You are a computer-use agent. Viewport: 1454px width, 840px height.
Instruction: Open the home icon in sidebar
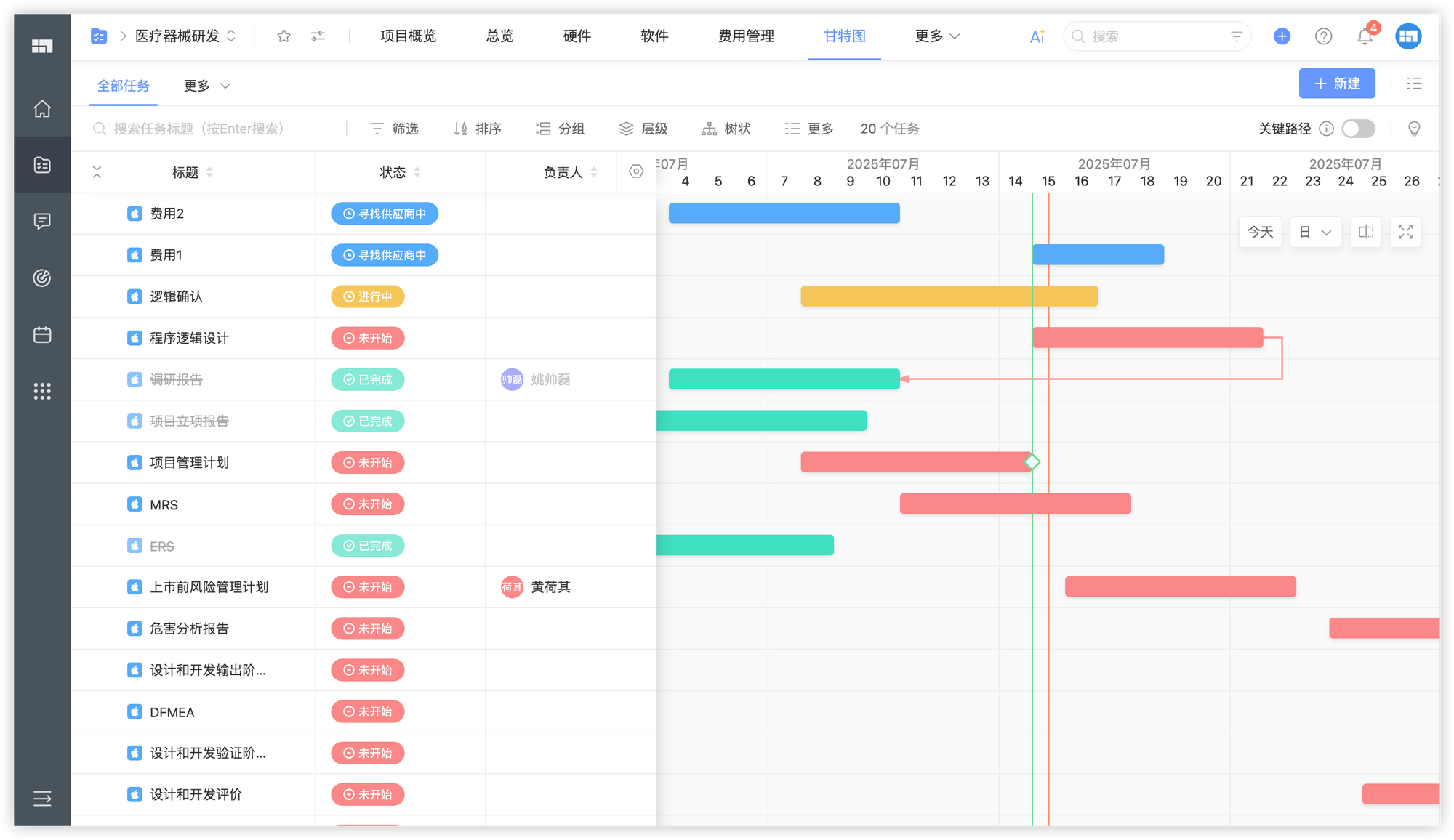[x=42, y=109]
